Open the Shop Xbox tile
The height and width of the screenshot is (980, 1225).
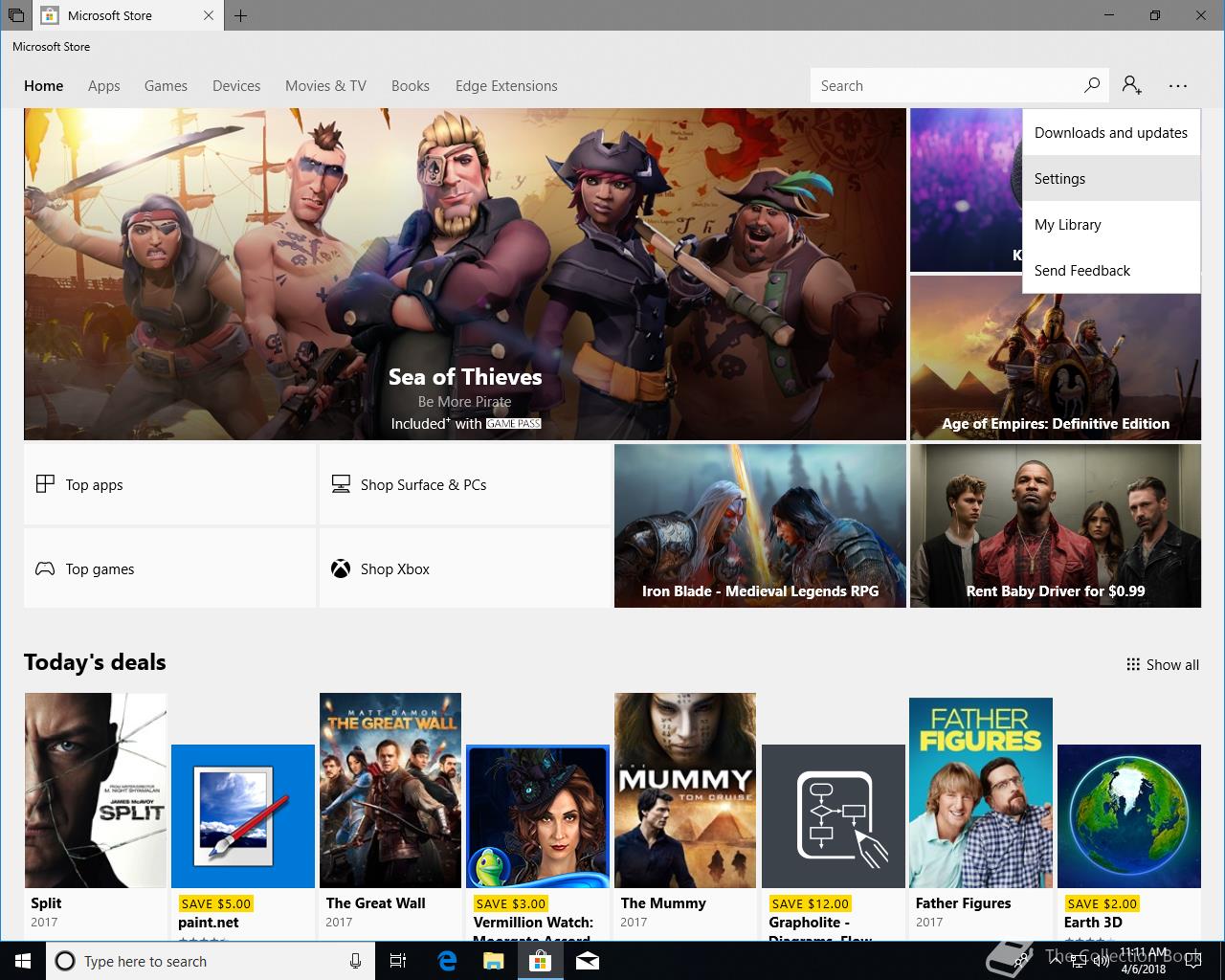click(x=464, y=568)
